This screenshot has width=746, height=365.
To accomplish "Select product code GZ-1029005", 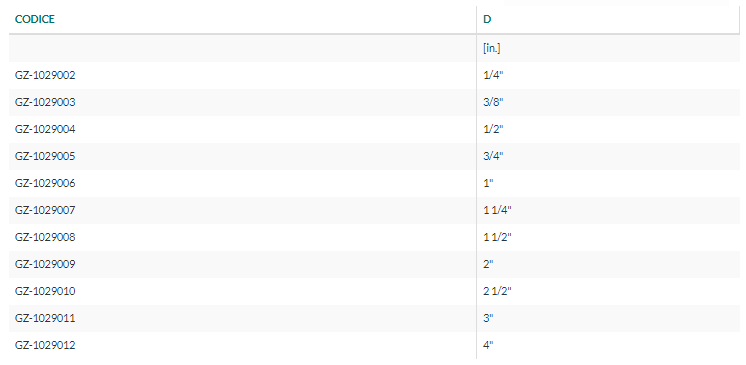I will point(45,156).
